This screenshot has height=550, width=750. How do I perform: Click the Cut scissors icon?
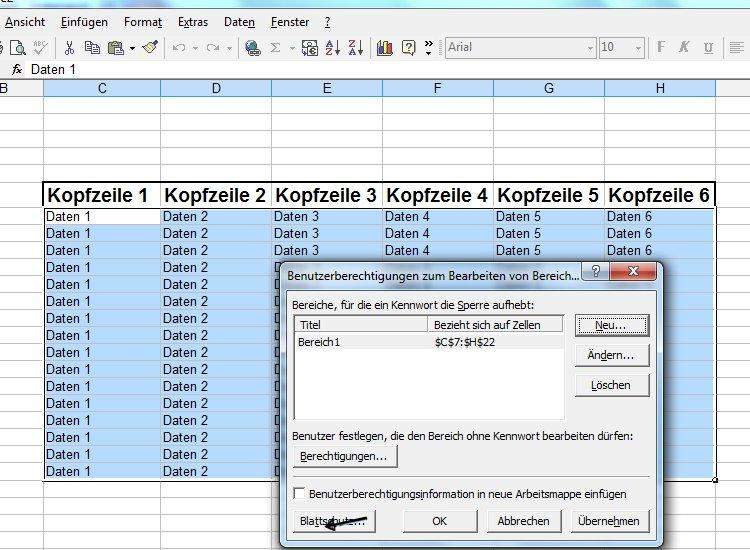[69, 47]
